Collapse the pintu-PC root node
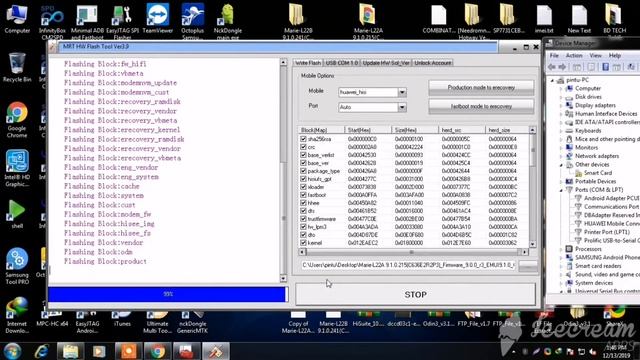 click(x=553, y=80)
